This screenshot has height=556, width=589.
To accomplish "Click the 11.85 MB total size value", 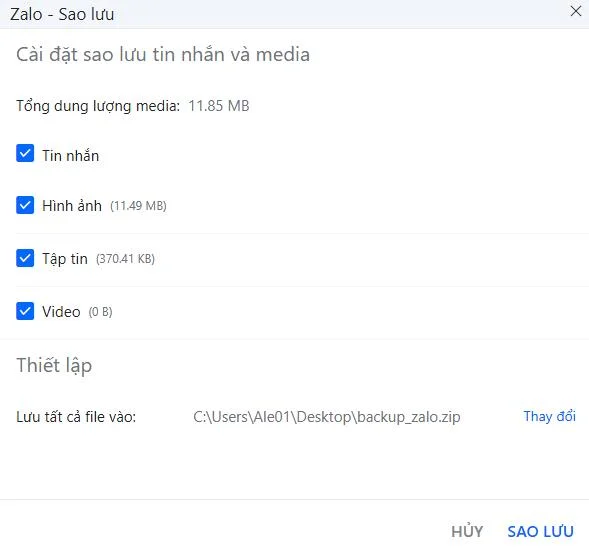I will coord(219,106).
